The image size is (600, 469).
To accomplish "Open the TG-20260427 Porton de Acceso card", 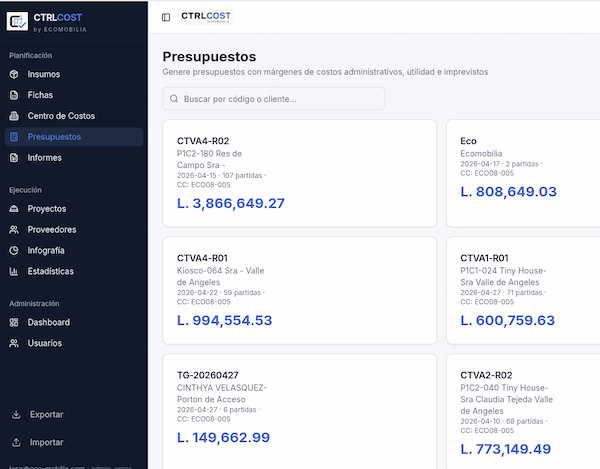I will tap(300, 412).
